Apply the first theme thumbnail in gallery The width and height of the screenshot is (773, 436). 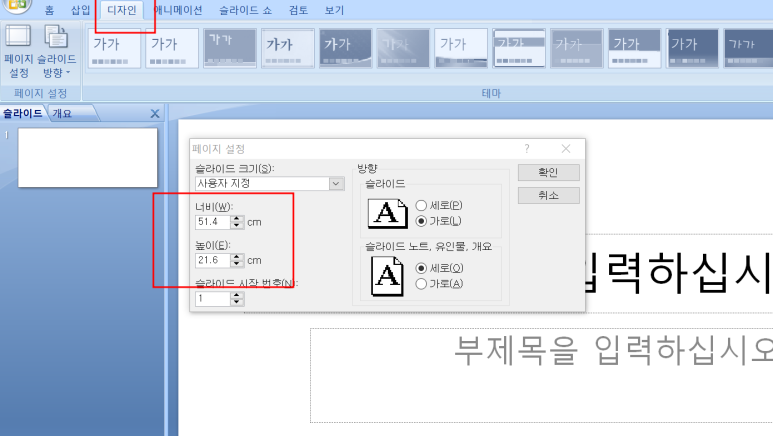tap(114, 48)
